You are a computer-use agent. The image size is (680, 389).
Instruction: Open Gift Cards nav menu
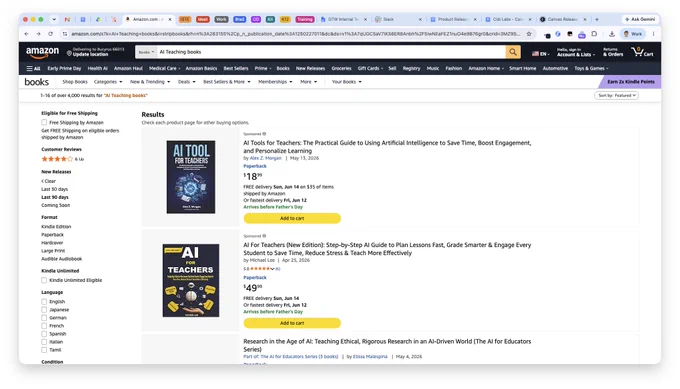pyautogui.click(x=370, y=69)
